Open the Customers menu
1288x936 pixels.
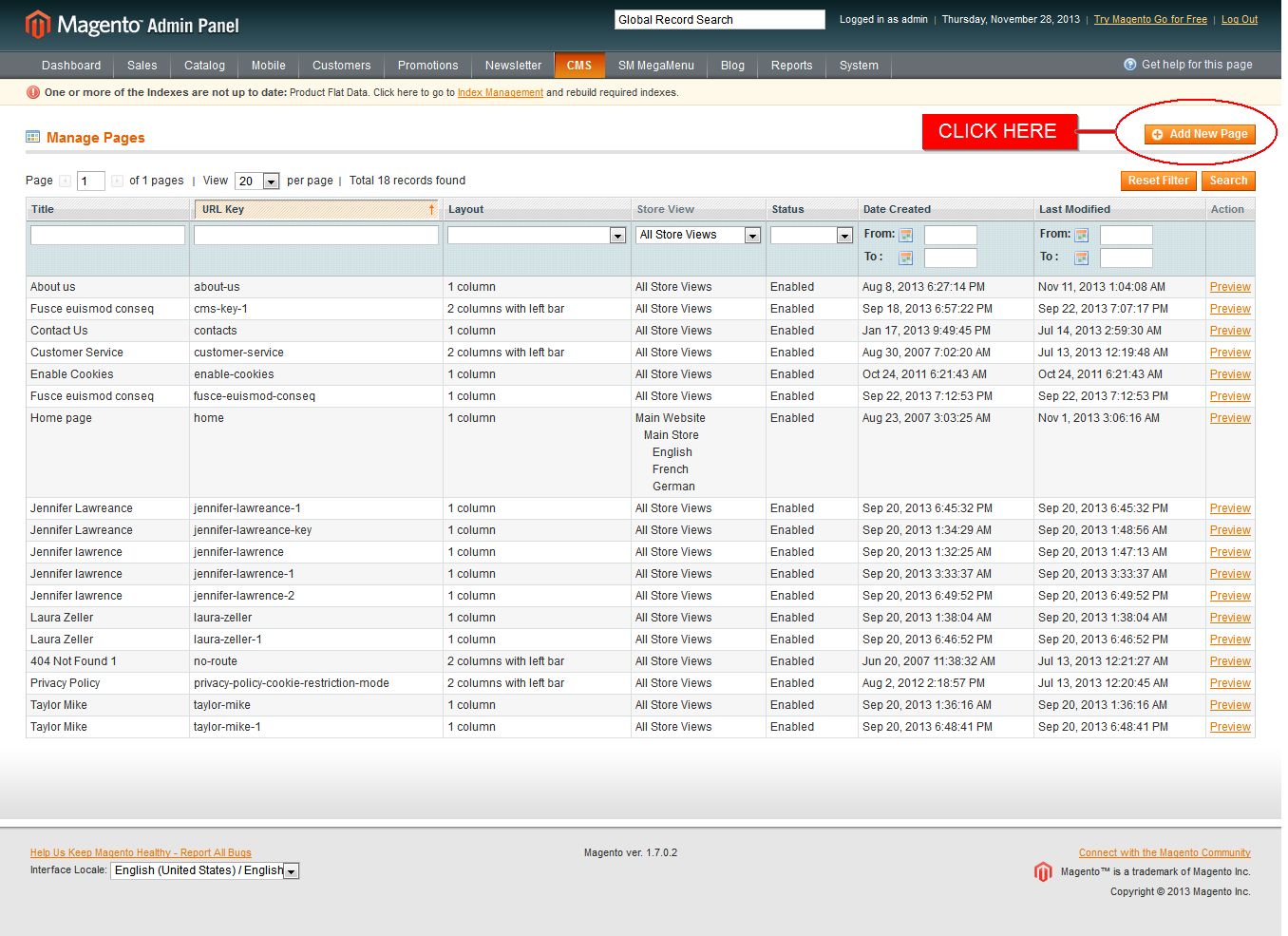pos(342,66)
